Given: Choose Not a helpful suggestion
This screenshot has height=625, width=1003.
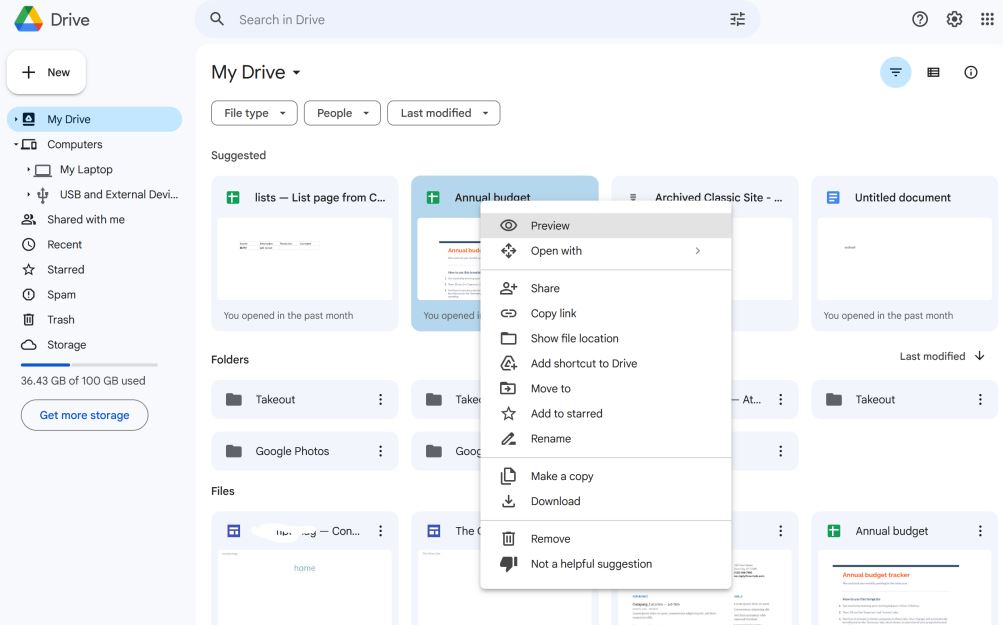Looking at the screenshot, I should pos(606,564).
